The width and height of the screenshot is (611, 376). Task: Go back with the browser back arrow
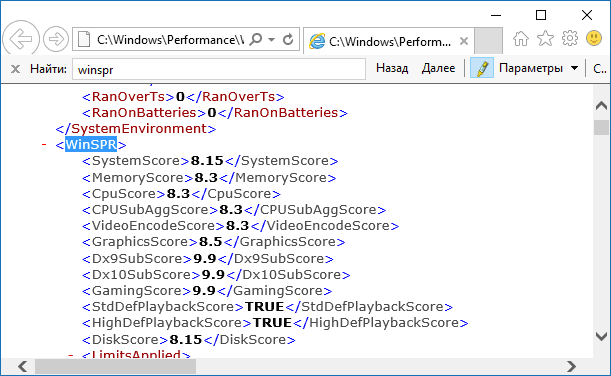(x=21, y=39)
